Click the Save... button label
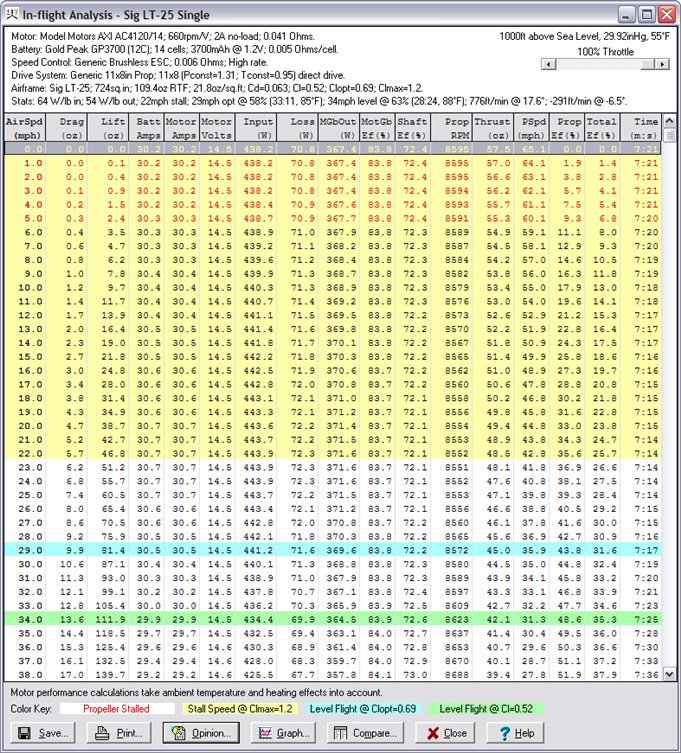Viewport: 681px width, 753px height. 53,733
